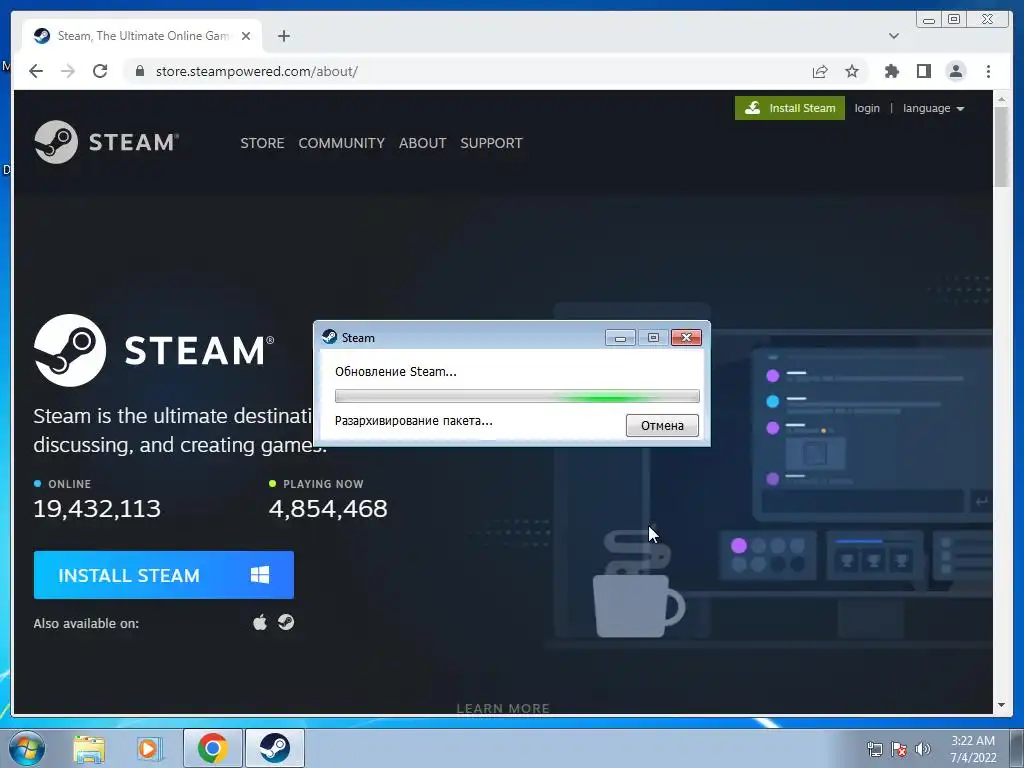The width and height of the screenshot is (1024, 768).
Task: Bookmark the page with the star icon
Action: 852,71
